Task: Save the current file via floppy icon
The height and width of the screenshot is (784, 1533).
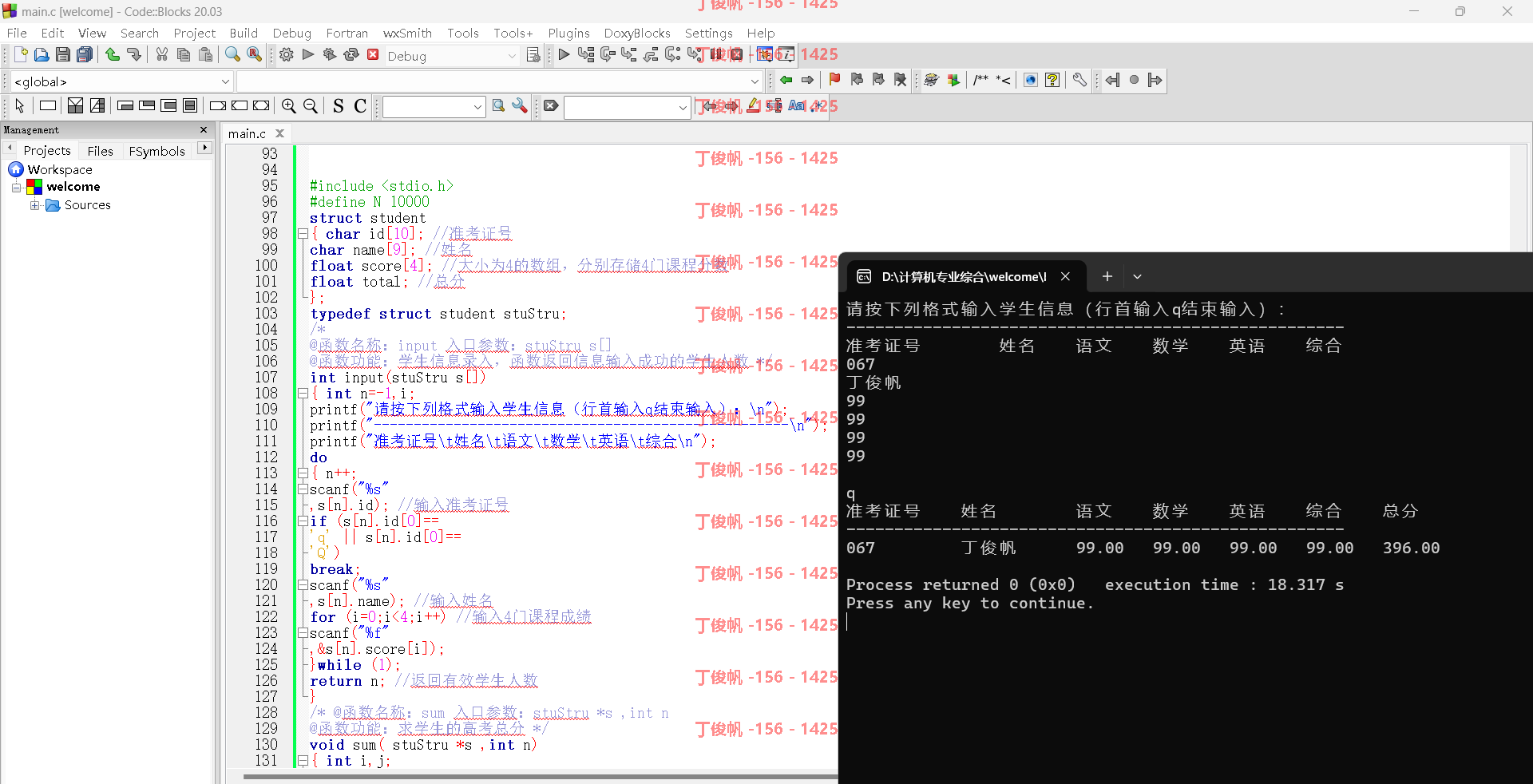Action: point(63,55)
